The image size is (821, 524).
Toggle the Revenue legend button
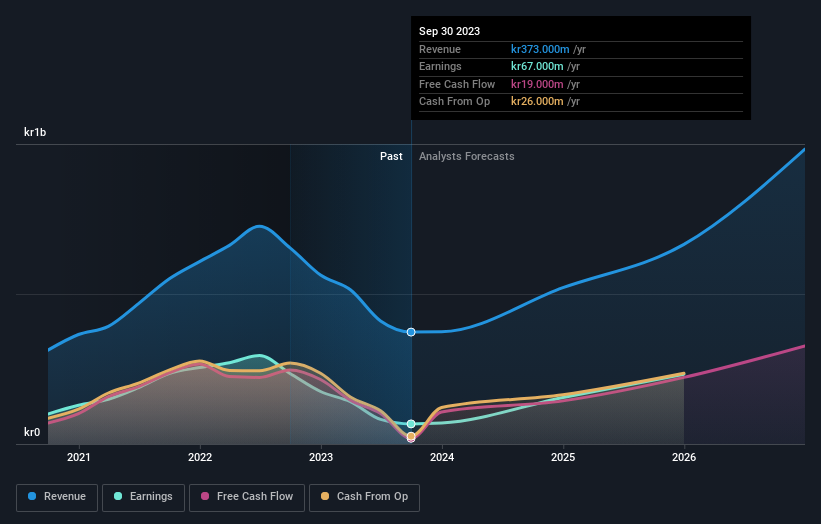57,497
